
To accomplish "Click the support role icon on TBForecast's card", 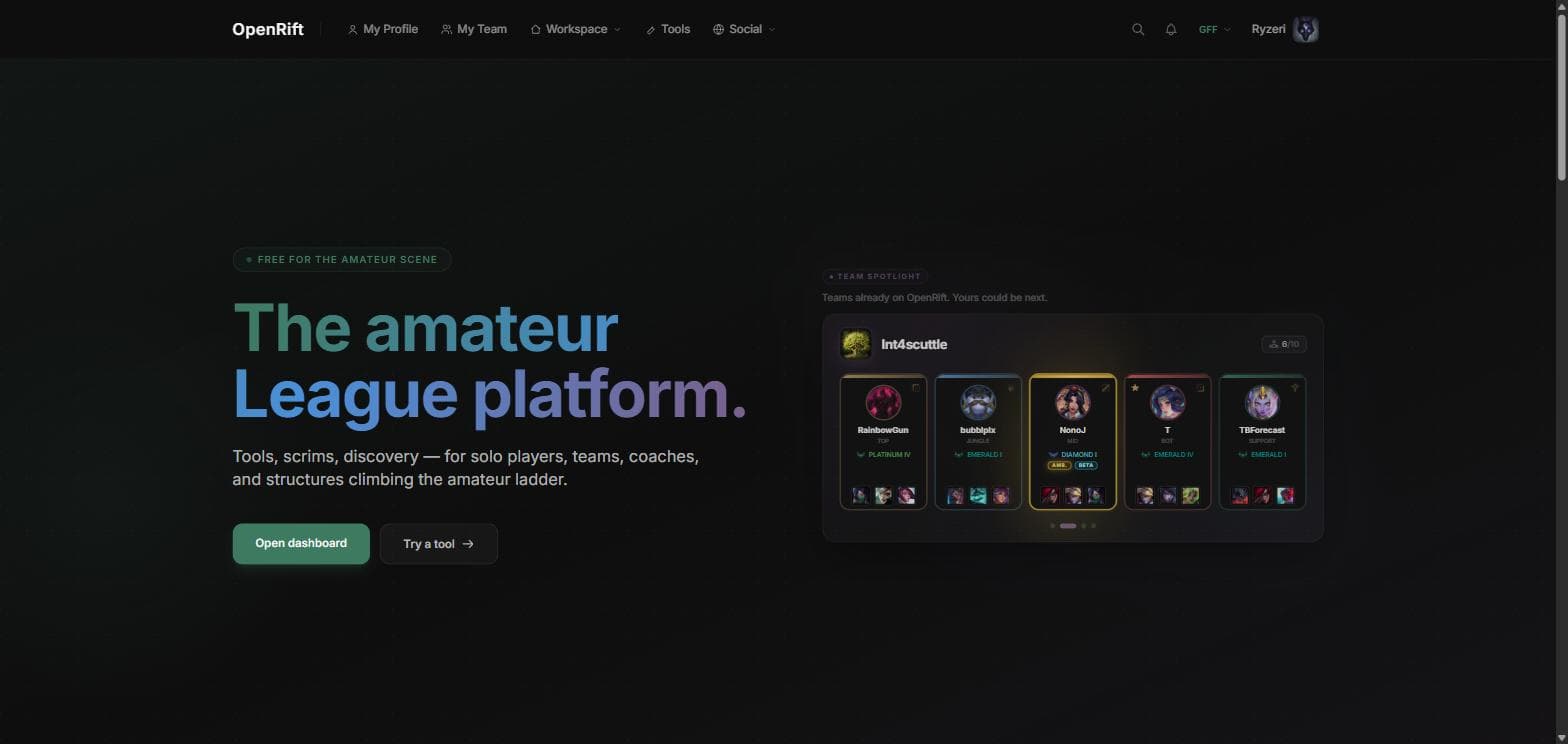I will tap(1295, 388).
